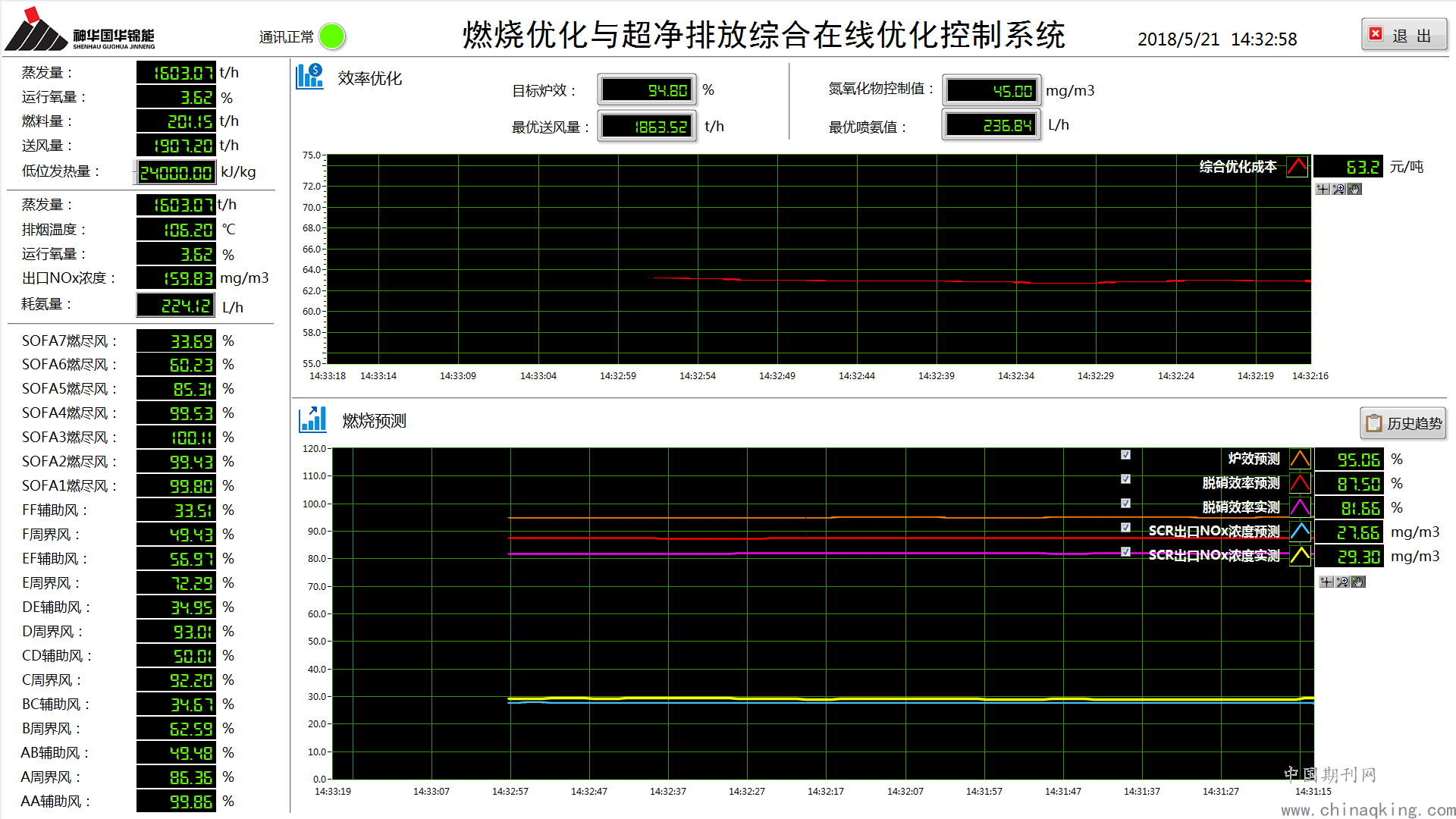The width and height of the screenshot is (1456, 819).
Task: Select the cursor crosshair tool under 综合优化成本
Action: [1323, 189]
